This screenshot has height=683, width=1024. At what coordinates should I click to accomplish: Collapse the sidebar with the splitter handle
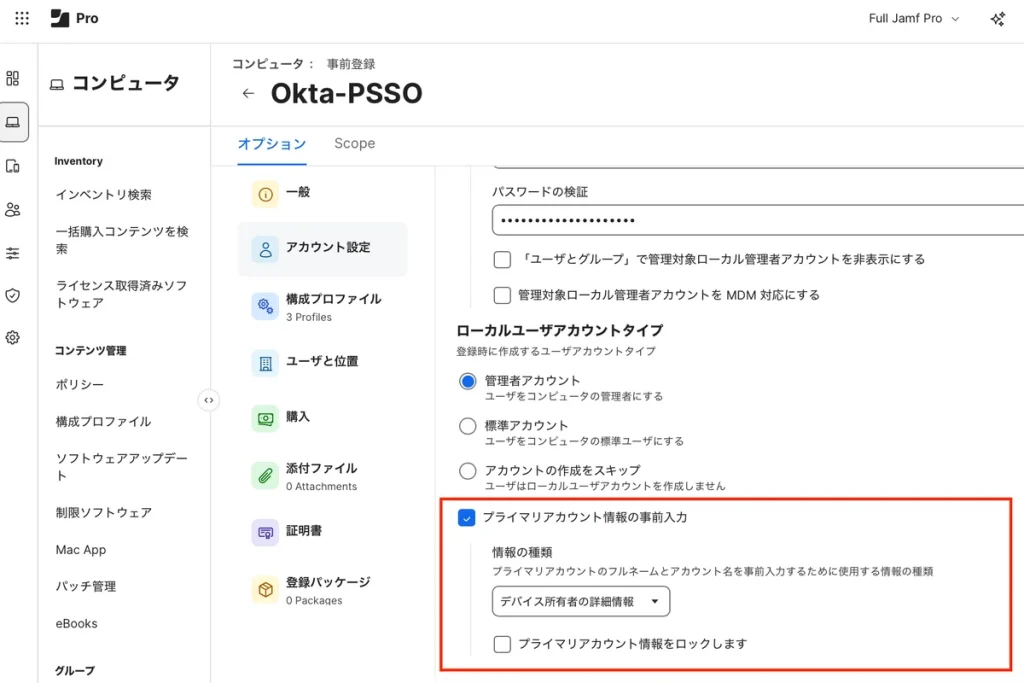(x=208, y=400)
